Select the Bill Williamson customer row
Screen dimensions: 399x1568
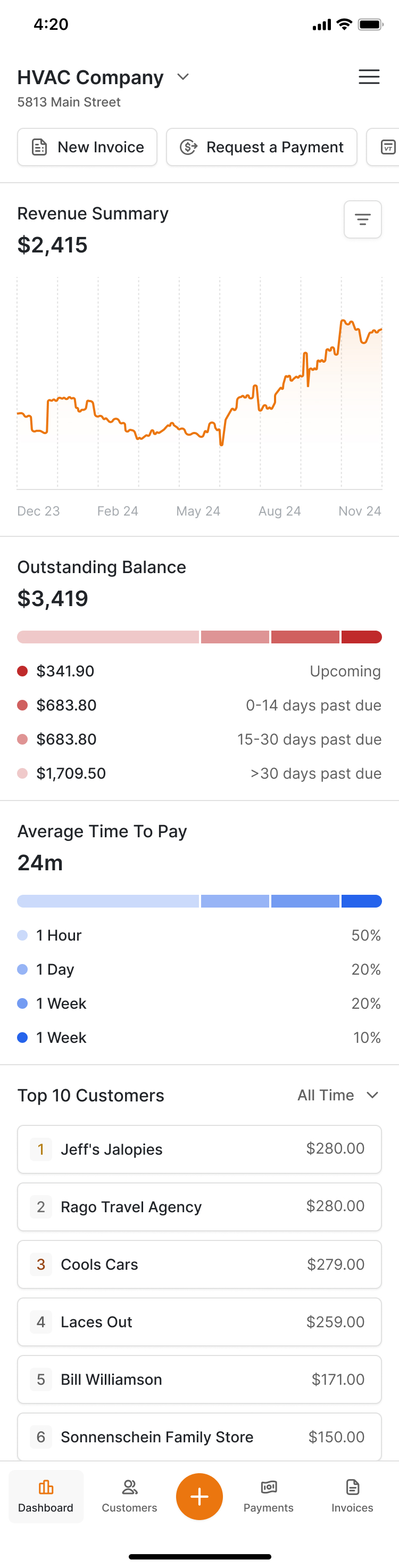click(199, 1379)
